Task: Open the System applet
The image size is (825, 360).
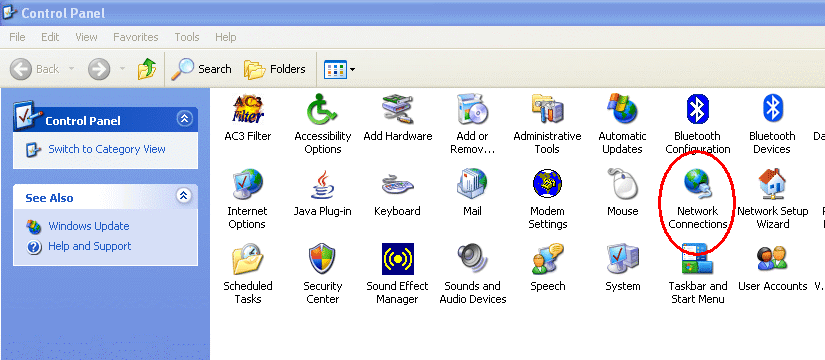Action: [622, 268]
